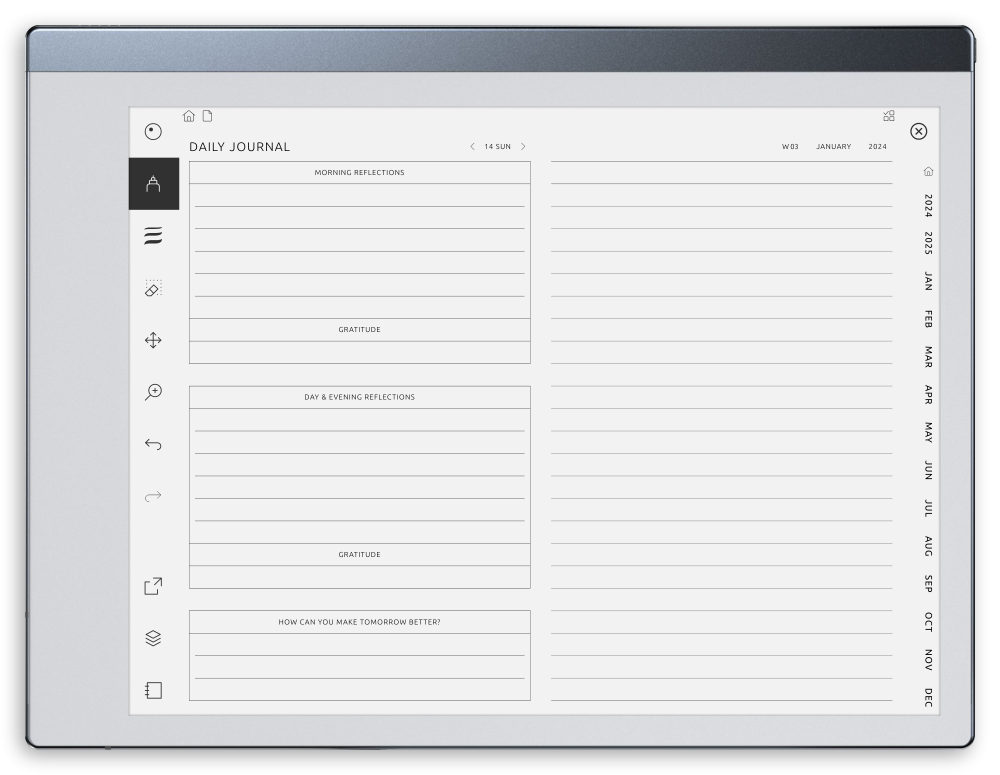The height and width of the screenshot is (775, 1000).
Task: Open the share/export icon
Action: tap(153, 586)
